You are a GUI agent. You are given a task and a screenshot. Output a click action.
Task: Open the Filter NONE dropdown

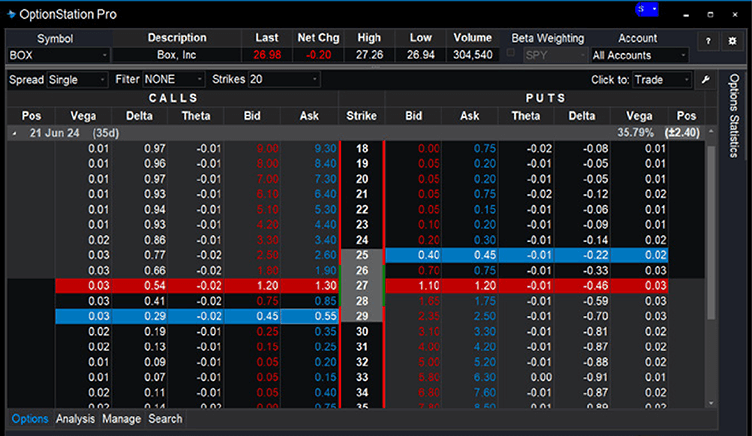click(174, 79)
